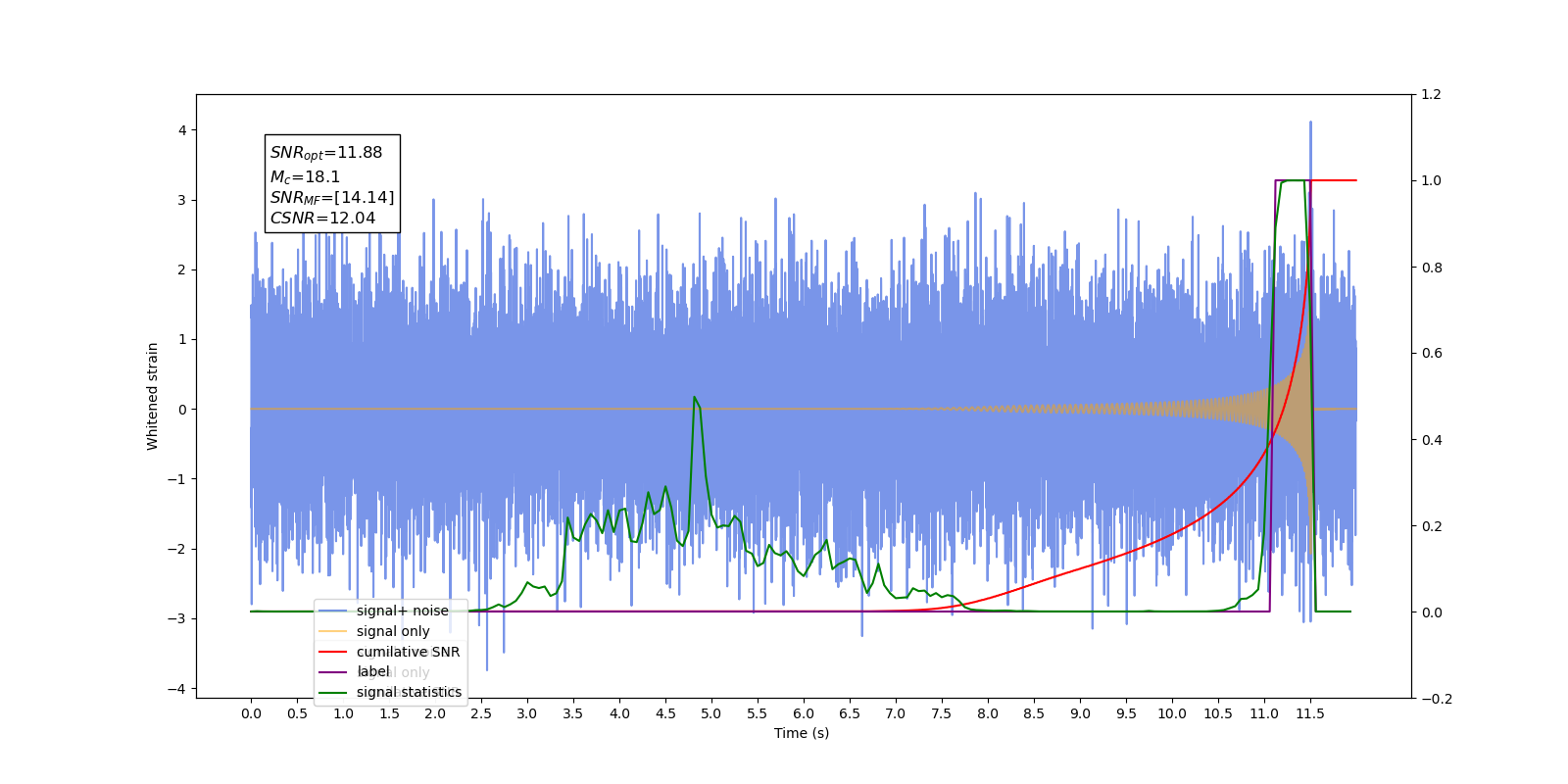Click the Mc=18.1 annotation text
The width and height of the screenshot is (1568, 784).
pyautogui.click(x=305, y=176)
